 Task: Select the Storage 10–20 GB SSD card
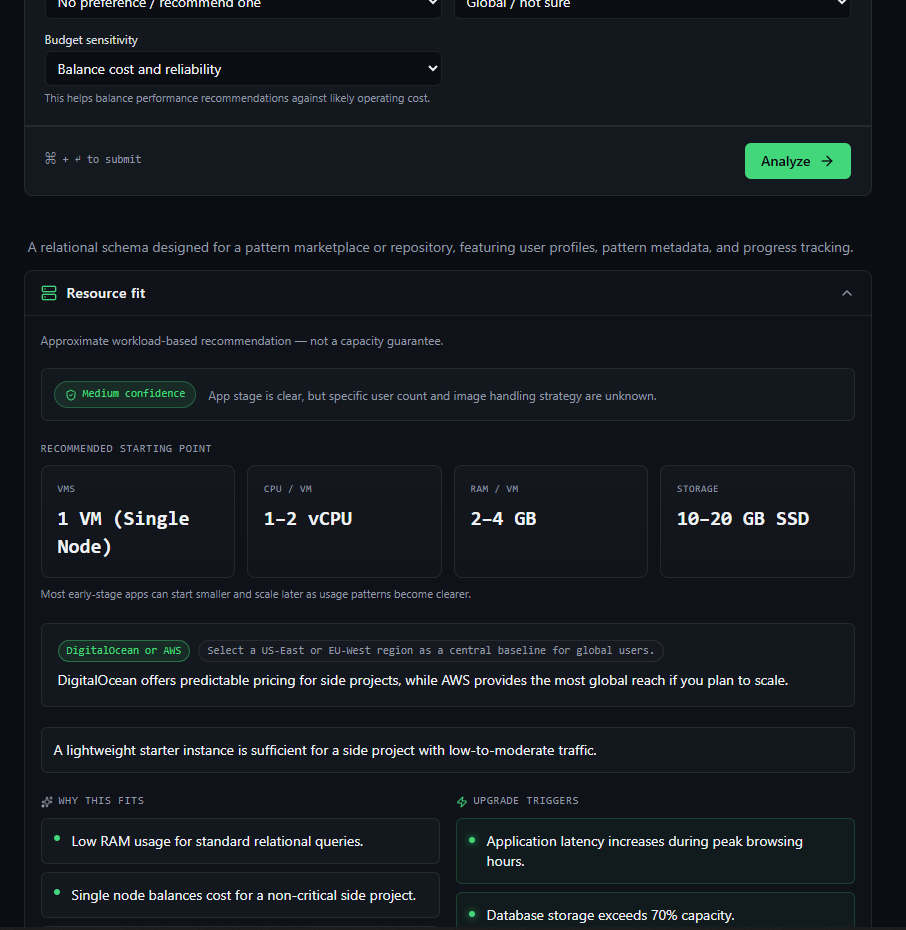pos(757,521)
